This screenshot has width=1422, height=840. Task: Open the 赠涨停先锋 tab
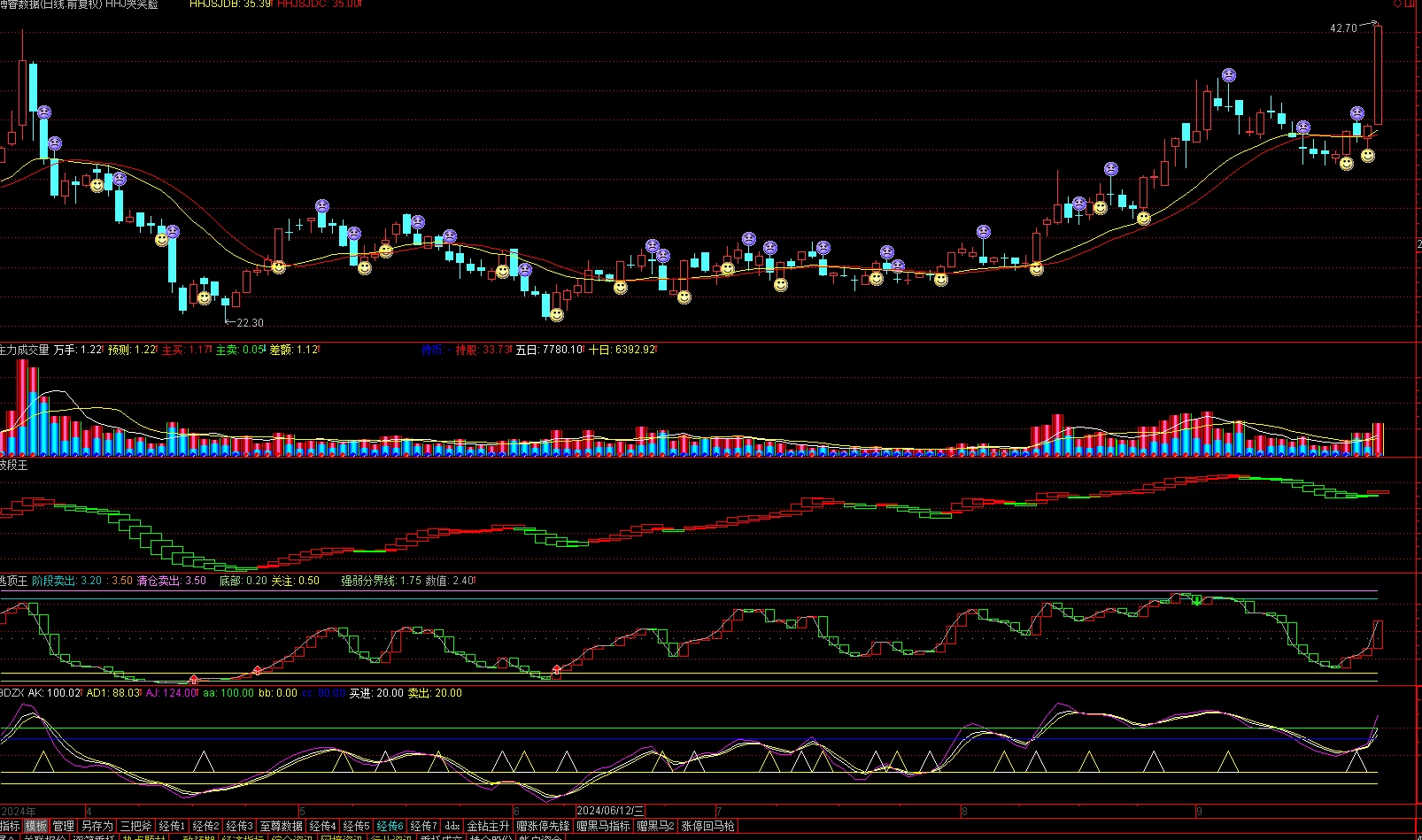(543, 826)
